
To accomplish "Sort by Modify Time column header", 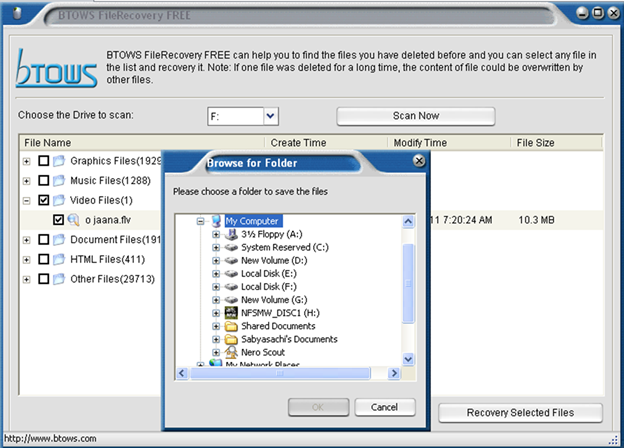I will coord(449,143).
